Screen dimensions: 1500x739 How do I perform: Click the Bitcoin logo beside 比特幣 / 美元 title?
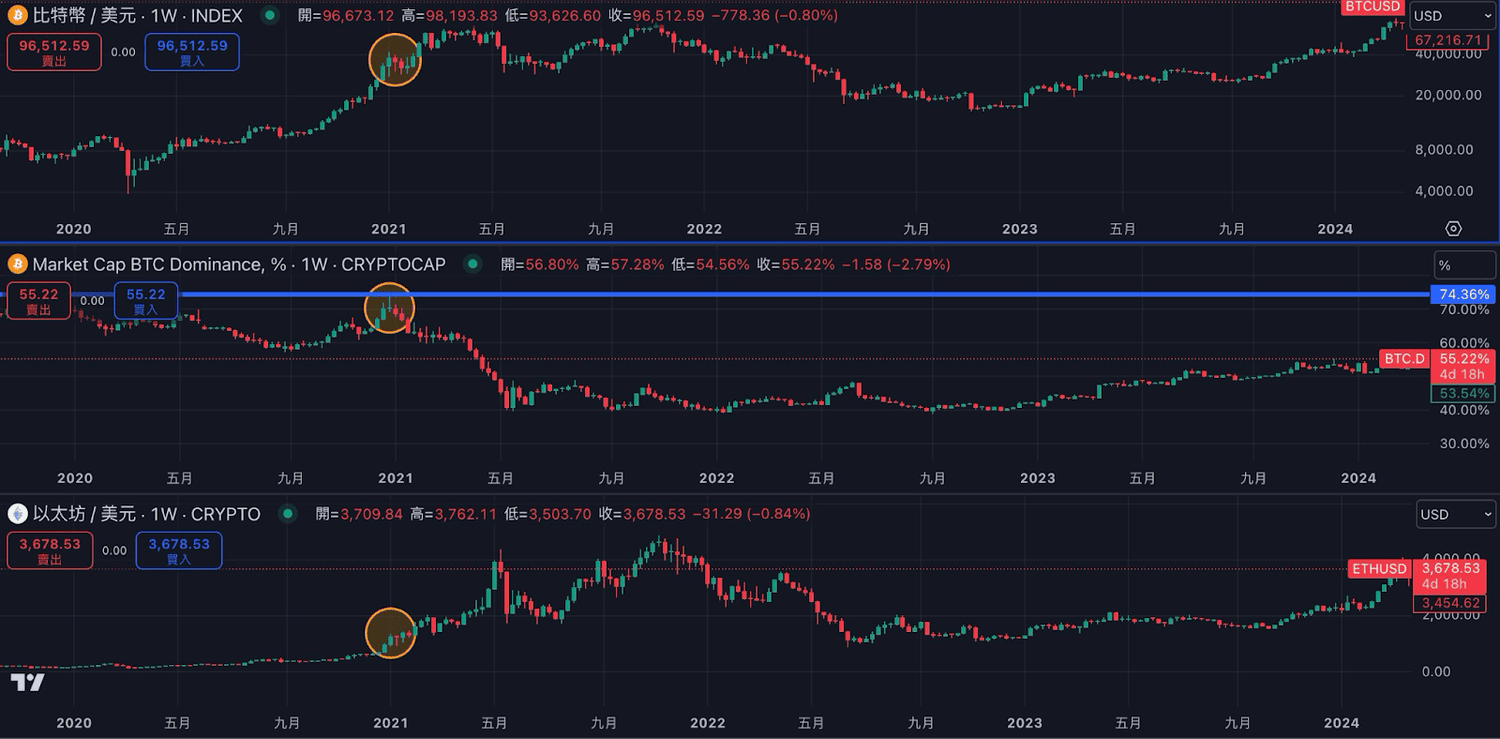pyautogui.click(x=17, y=16)
